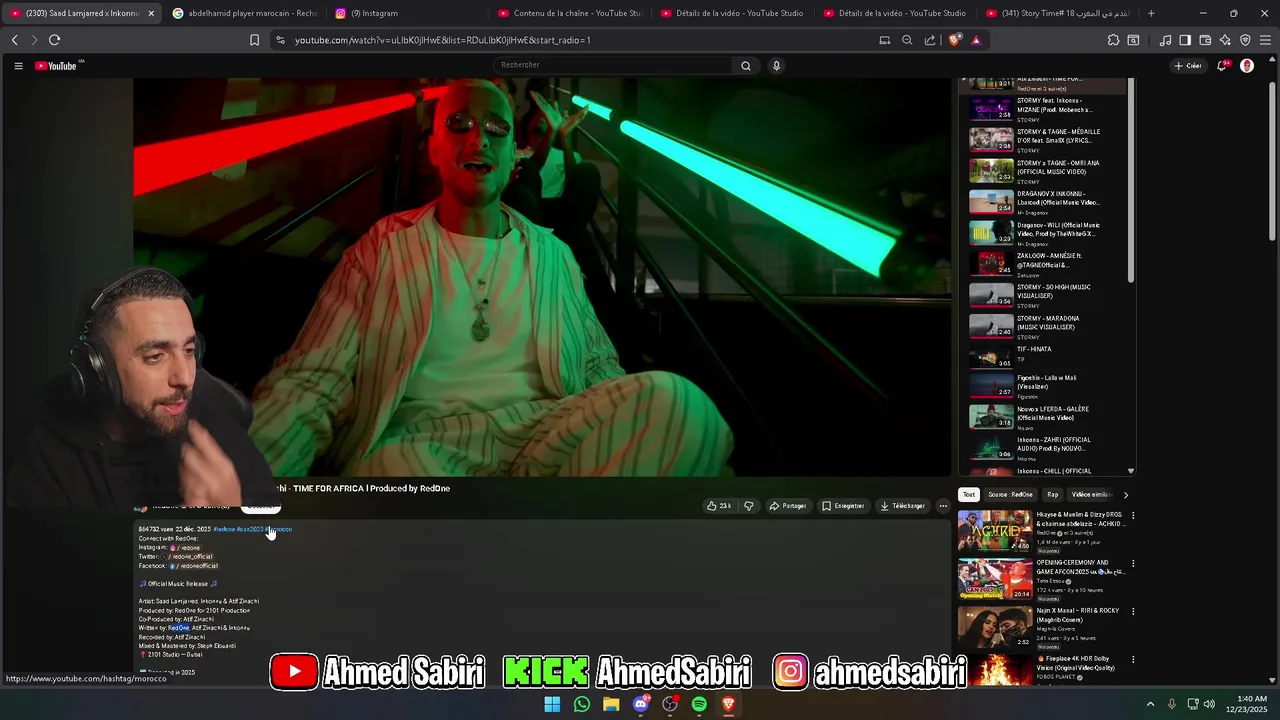
Task: Open WhatsApp from the taskbar
Action: [x=582, y=704]
